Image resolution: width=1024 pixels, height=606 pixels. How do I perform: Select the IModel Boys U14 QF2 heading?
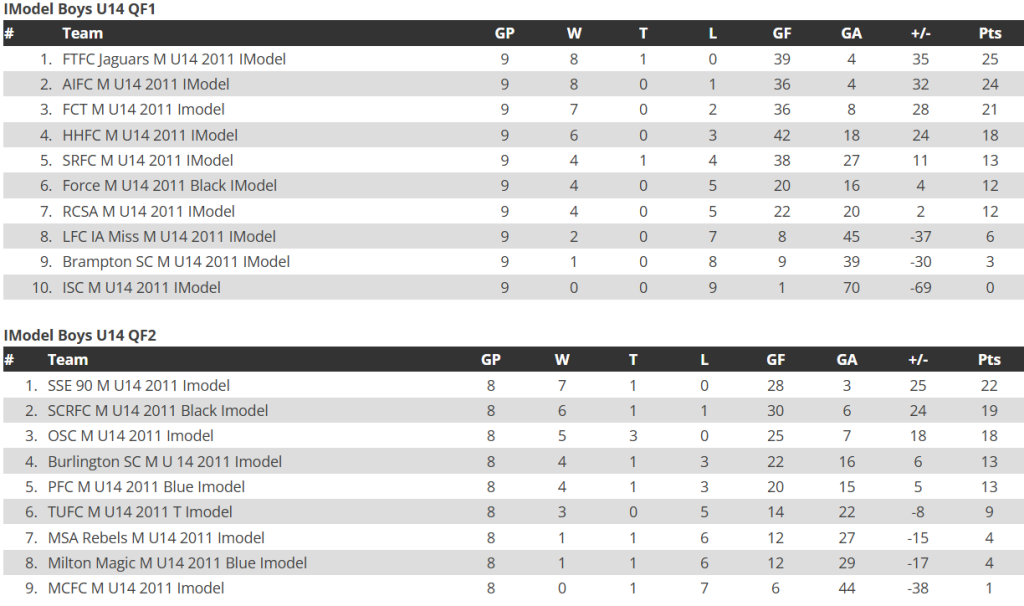pos(80,336)
